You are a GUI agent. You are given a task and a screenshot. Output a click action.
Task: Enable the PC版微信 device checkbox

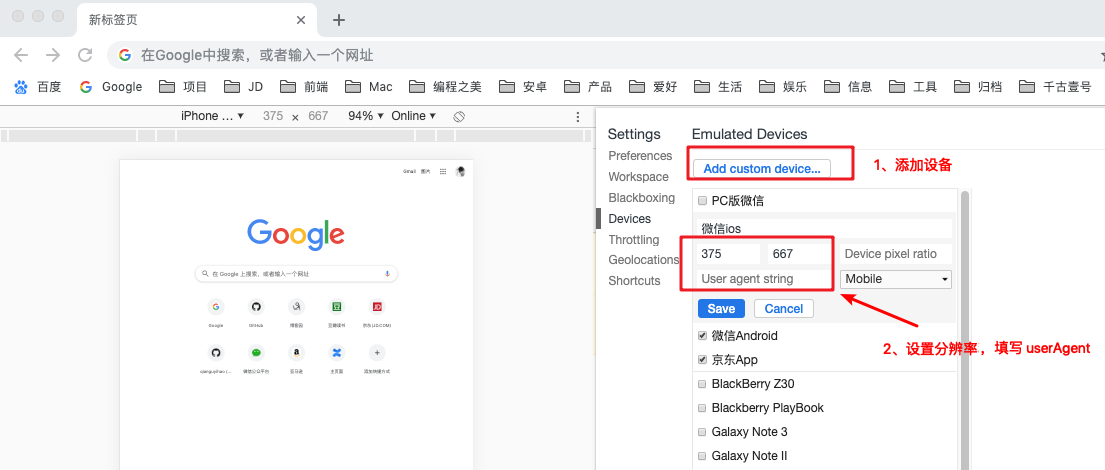[x=702, y=201]
